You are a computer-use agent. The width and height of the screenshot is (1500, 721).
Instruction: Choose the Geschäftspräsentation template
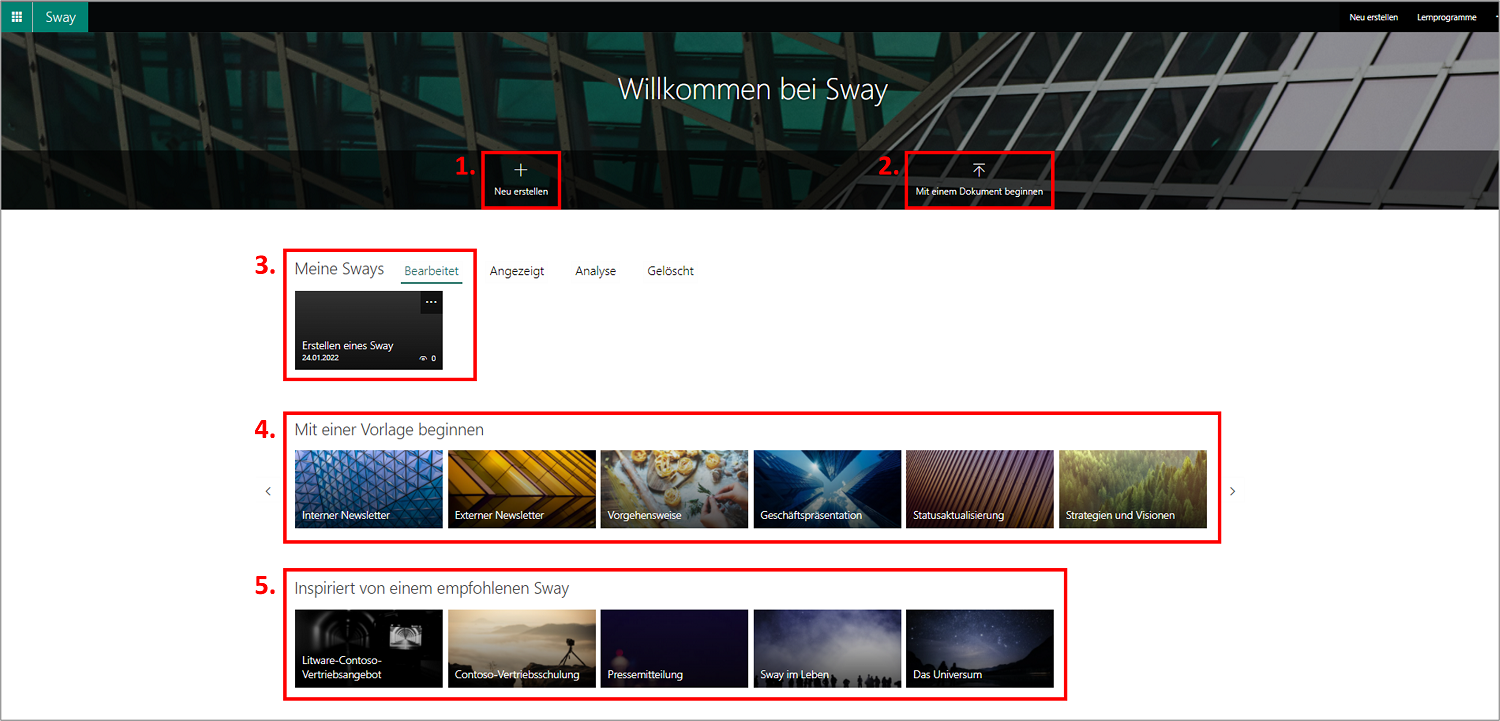pyautogui.click(x=828, y=489)
